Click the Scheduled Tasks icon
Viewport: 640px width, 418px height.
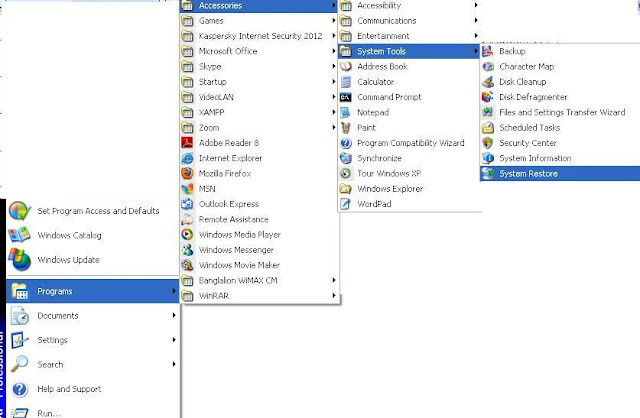[488, 128]
